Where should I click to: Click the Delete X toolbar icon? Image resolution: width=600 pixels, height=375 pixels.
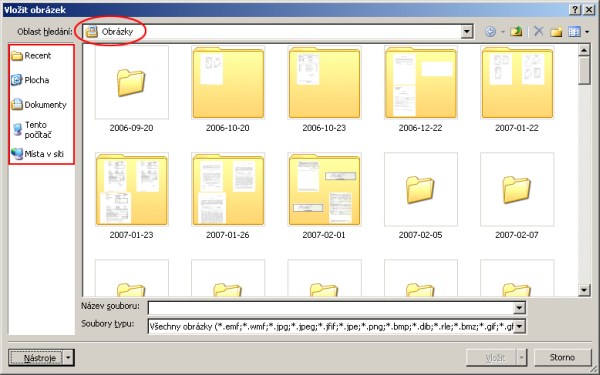[x=539, y=31]
